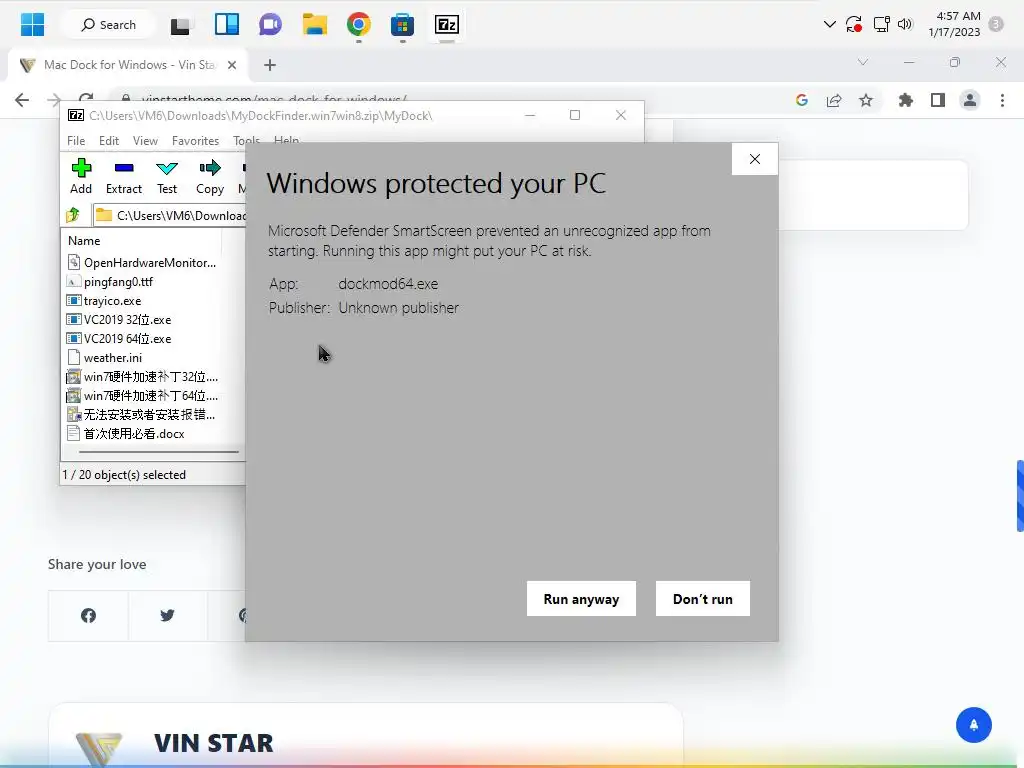Open the Favorites menu in 7-Zip
1024x768 pixels.
tap(195, 140)
